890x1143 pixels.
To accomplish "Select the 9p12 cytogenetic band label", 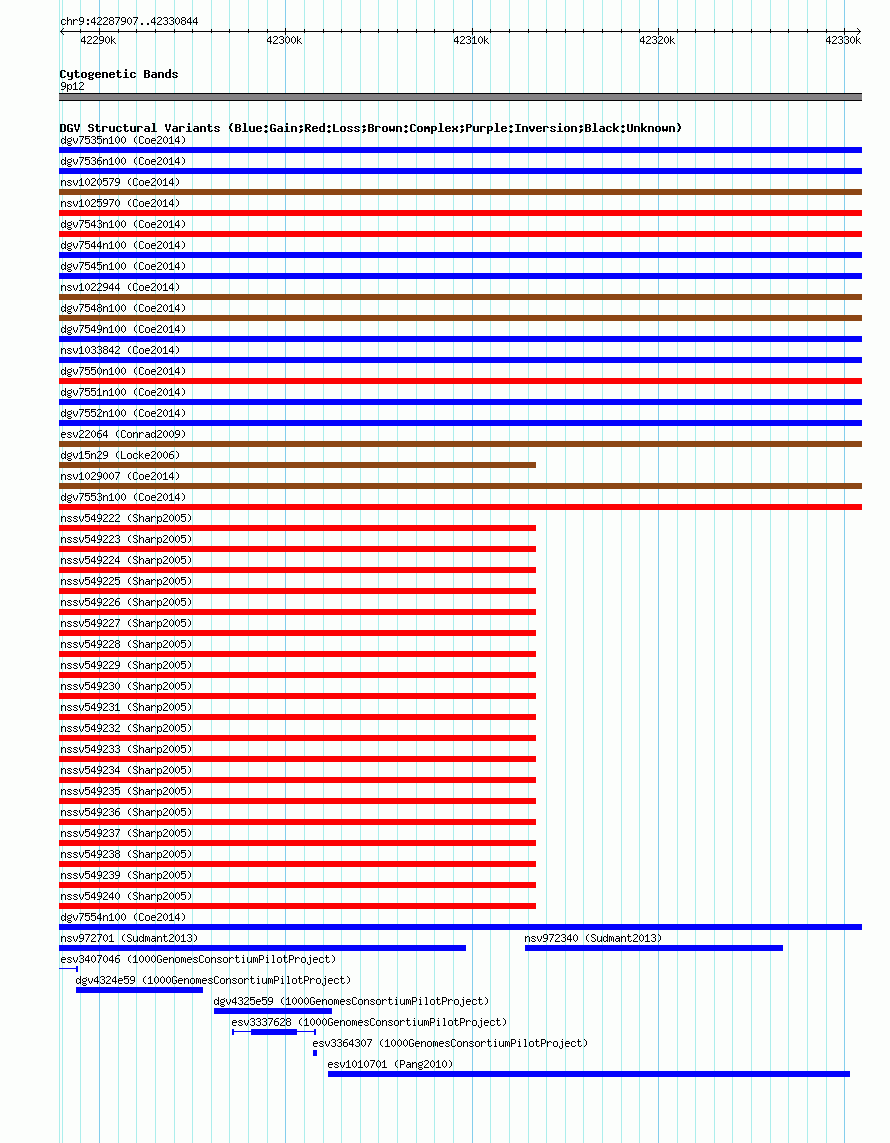I will click(x=72, y=87).
